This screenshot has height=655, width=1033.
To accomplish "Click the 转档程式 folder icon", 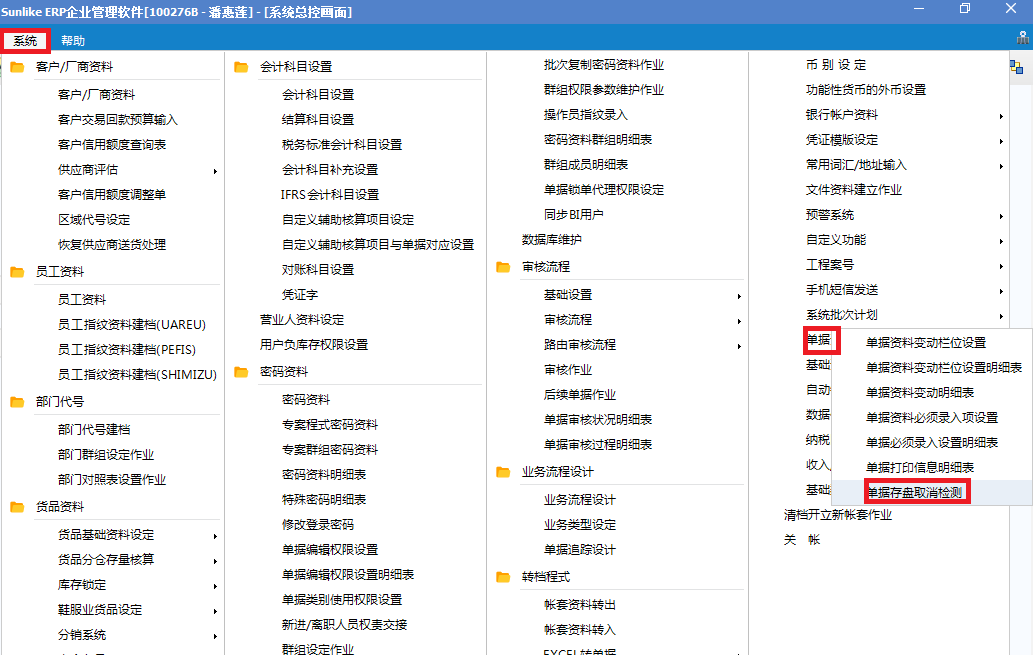I will [503, 577].
